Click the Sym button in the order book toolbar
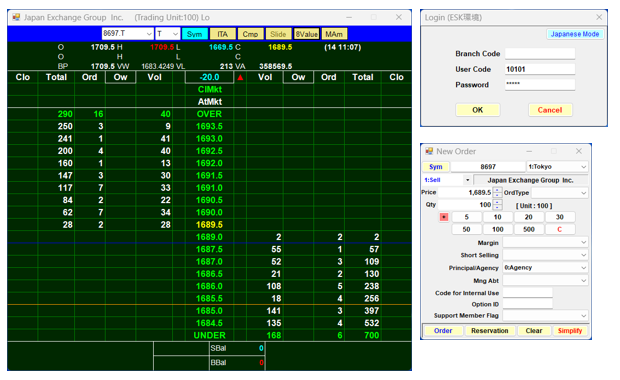Viewport: 620px width, 380px height. click(x=195, y=34)
